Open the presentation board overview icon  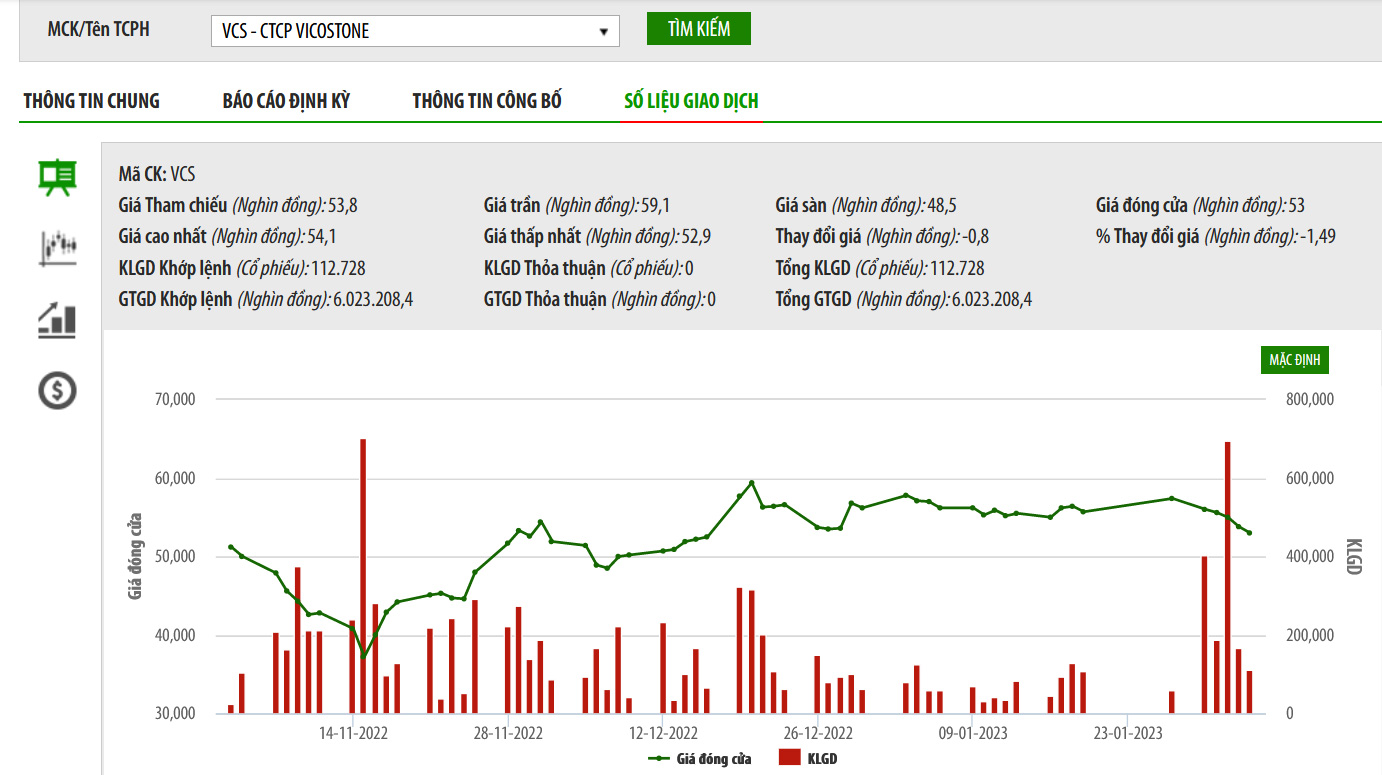click(57, 177)
